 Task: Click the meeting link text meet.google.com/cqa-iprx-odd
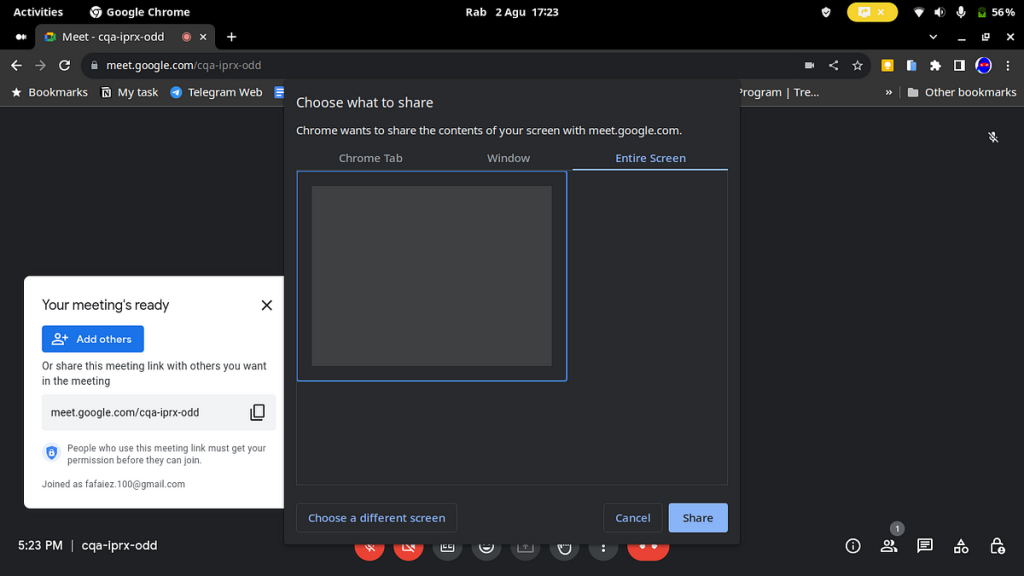[x=125, y=412]
